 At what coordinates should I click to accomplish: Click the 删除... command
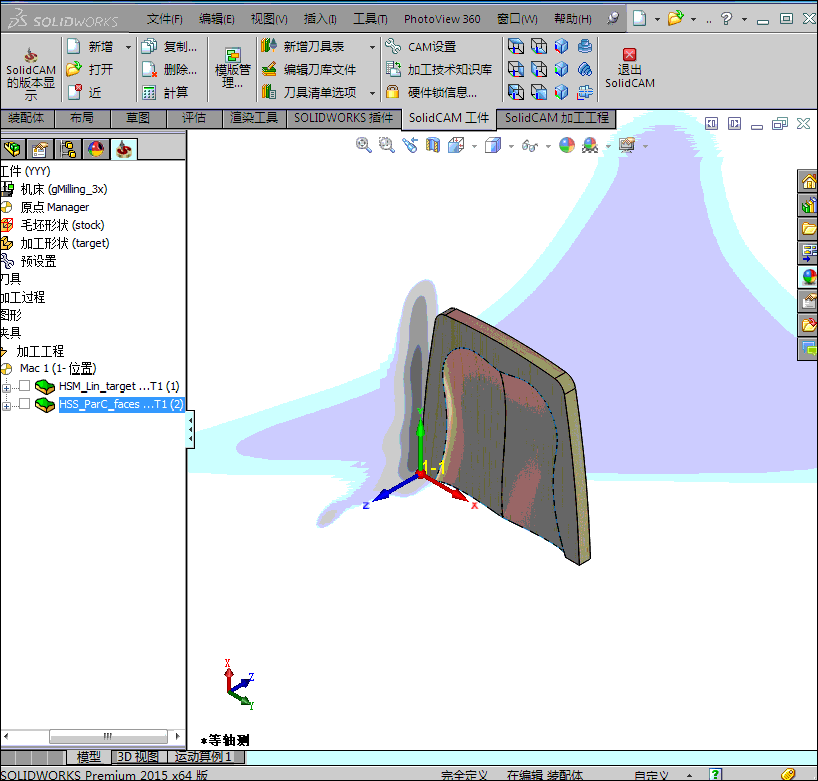170,69
